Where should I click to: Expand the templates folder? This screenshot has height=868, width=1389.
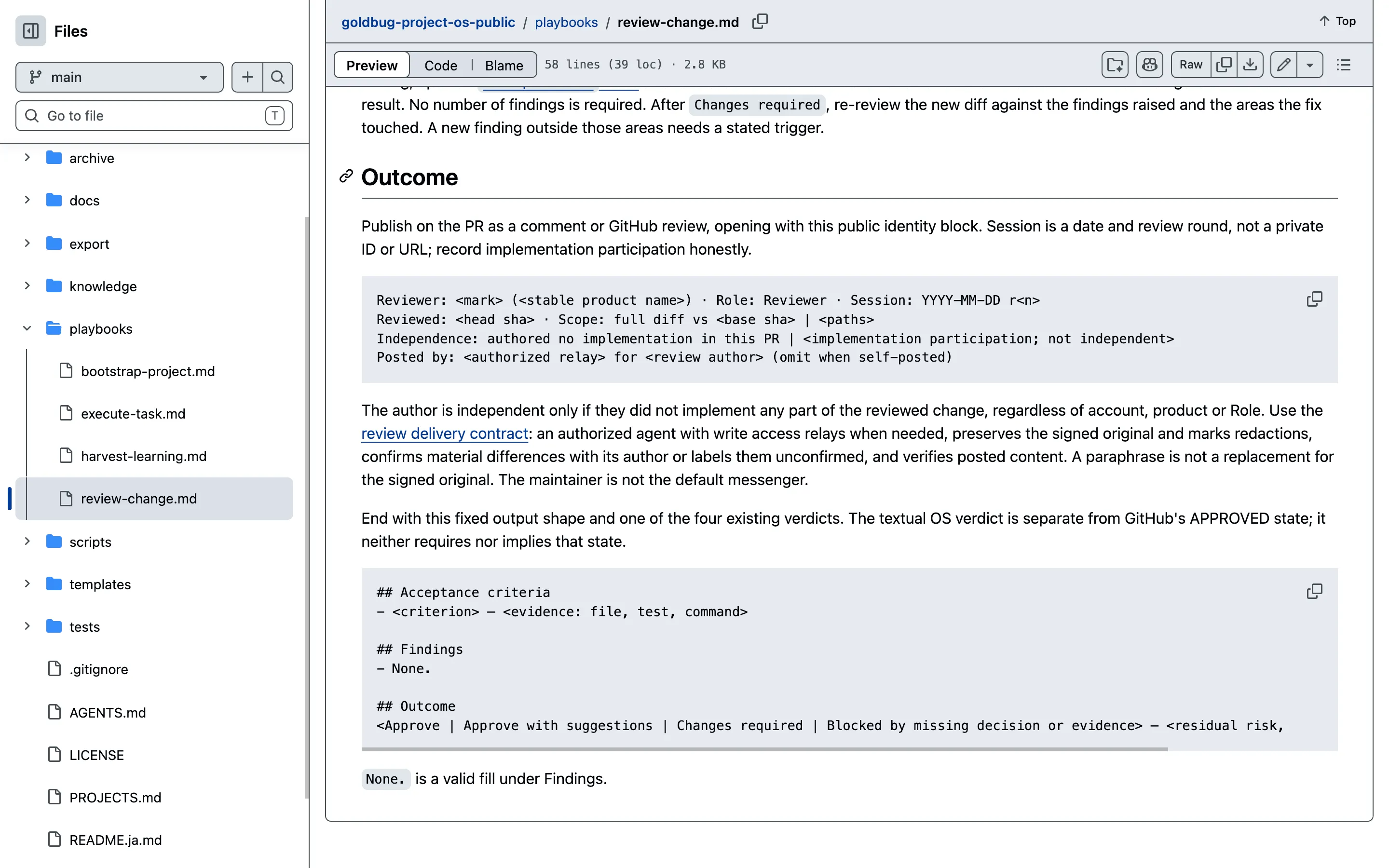point(27,584)
